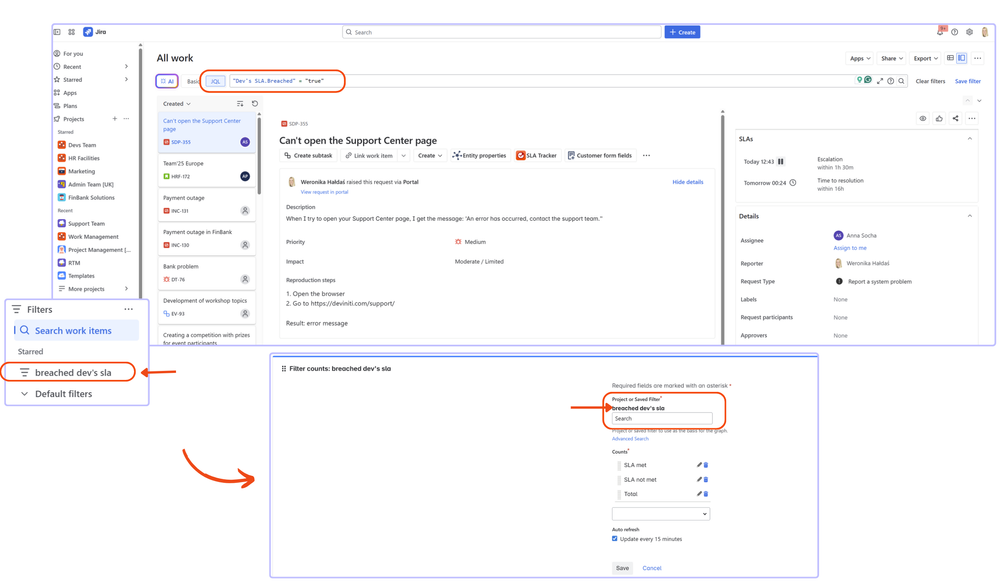
Task: Click the notifications bell icon
Action: (941, 32)
